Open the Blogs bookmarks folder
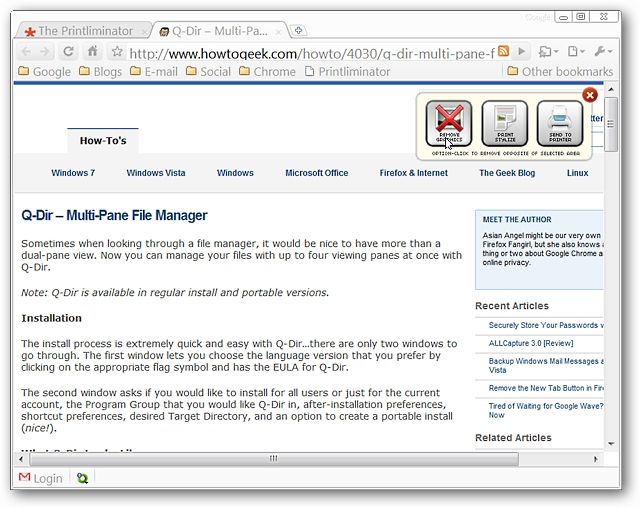 point(100,71)
